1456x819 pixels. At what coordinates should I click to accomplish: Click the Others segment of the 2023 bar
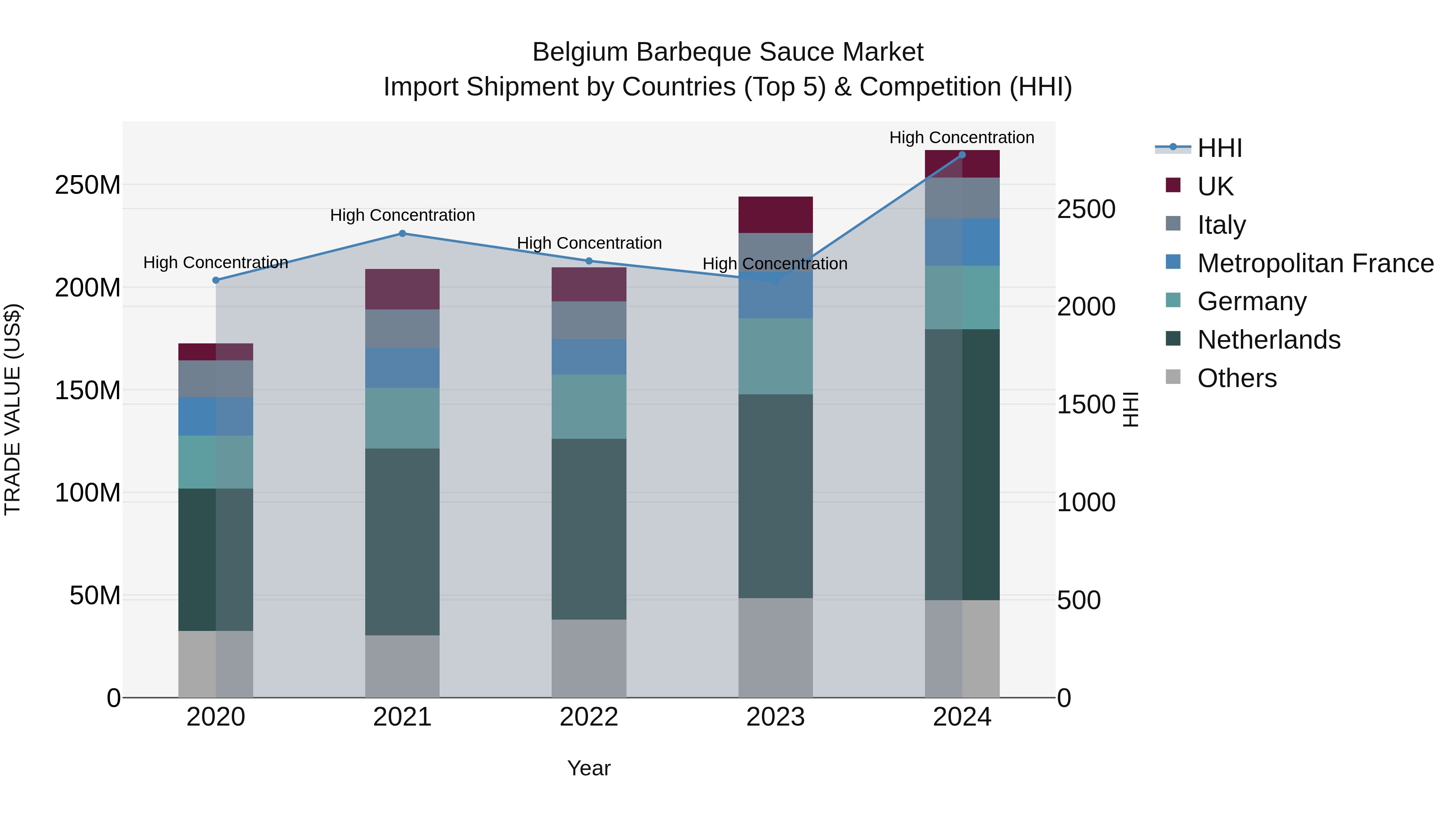[x=775, y=648]
